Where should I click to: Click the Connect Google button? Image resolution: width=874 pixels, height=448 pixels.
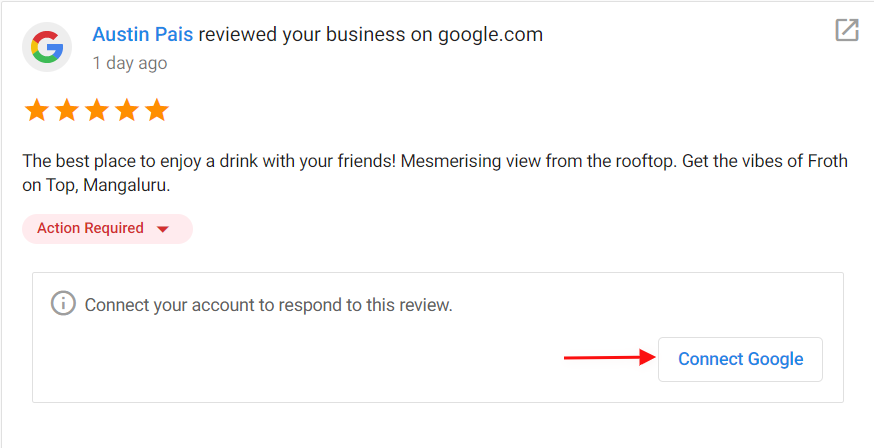click(740, 359)
